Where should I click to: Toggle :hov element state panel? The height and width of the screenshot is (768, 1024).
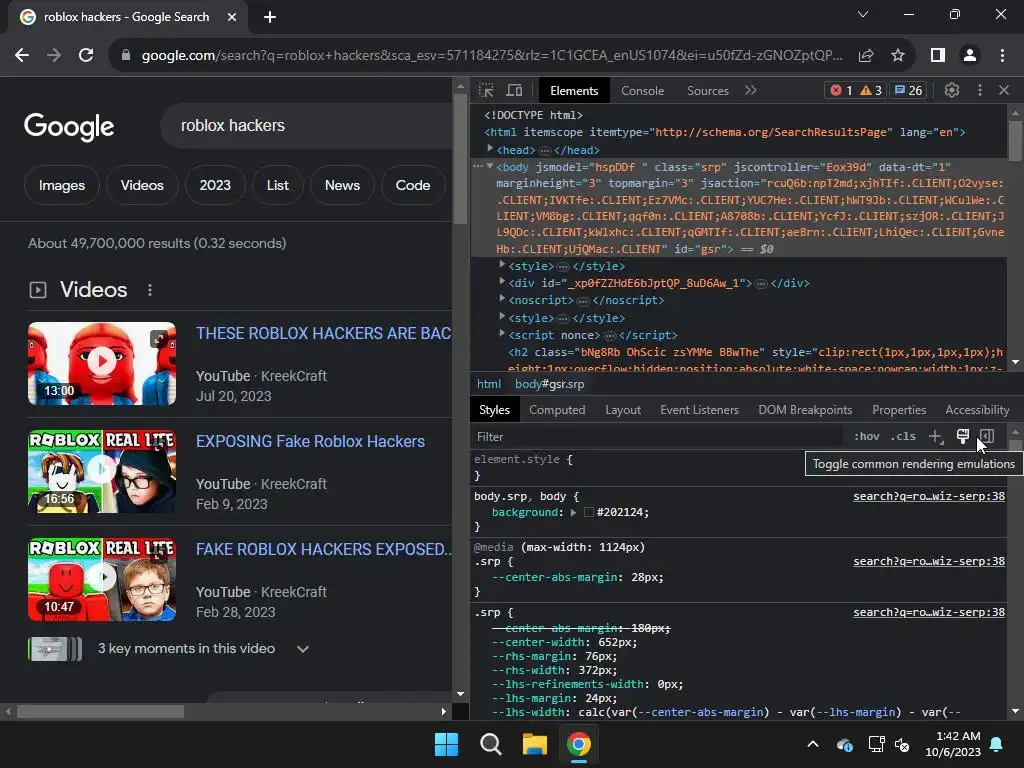pyautogui.click(x=867, y=436)
